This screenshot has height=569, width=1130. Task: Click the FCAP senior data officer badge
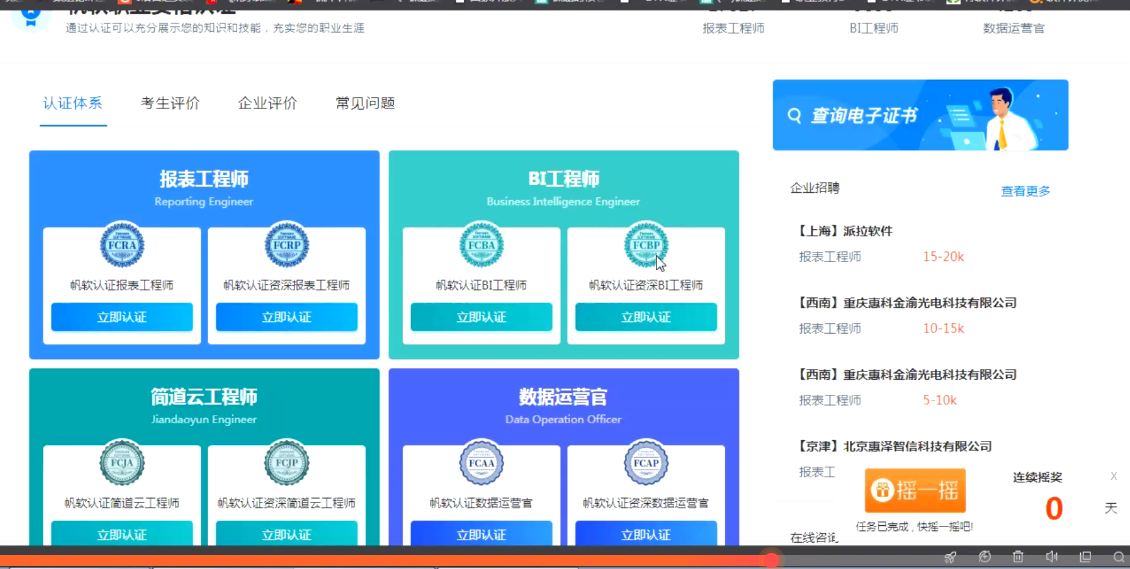tap(646, 463)
